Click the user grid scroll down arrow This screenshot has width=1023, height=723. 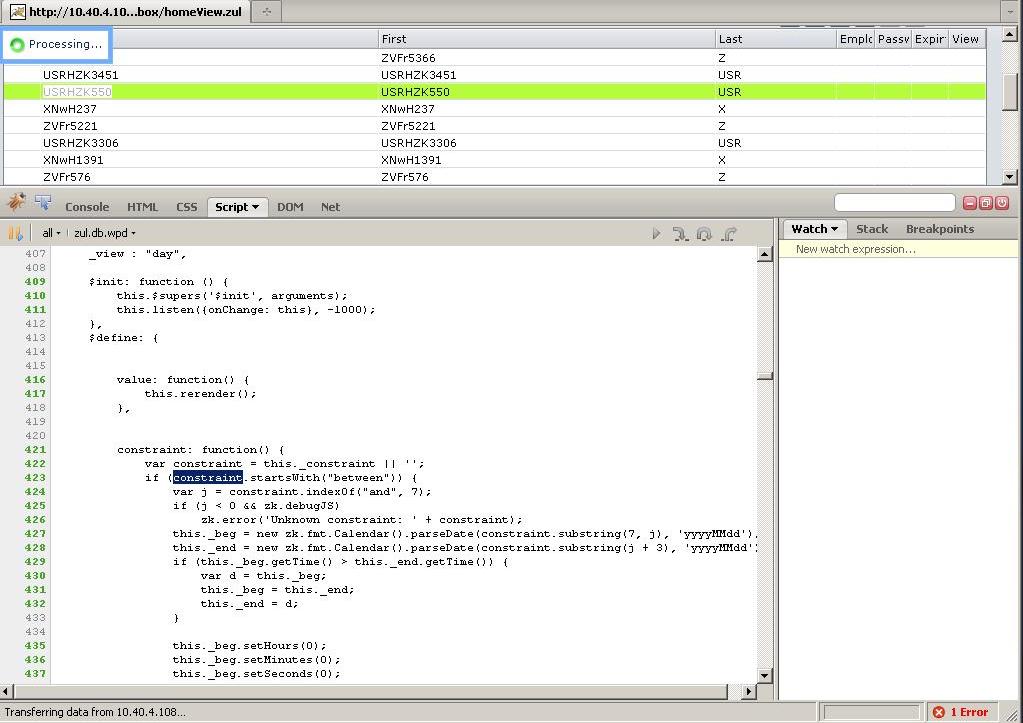tap(1010, 176)
